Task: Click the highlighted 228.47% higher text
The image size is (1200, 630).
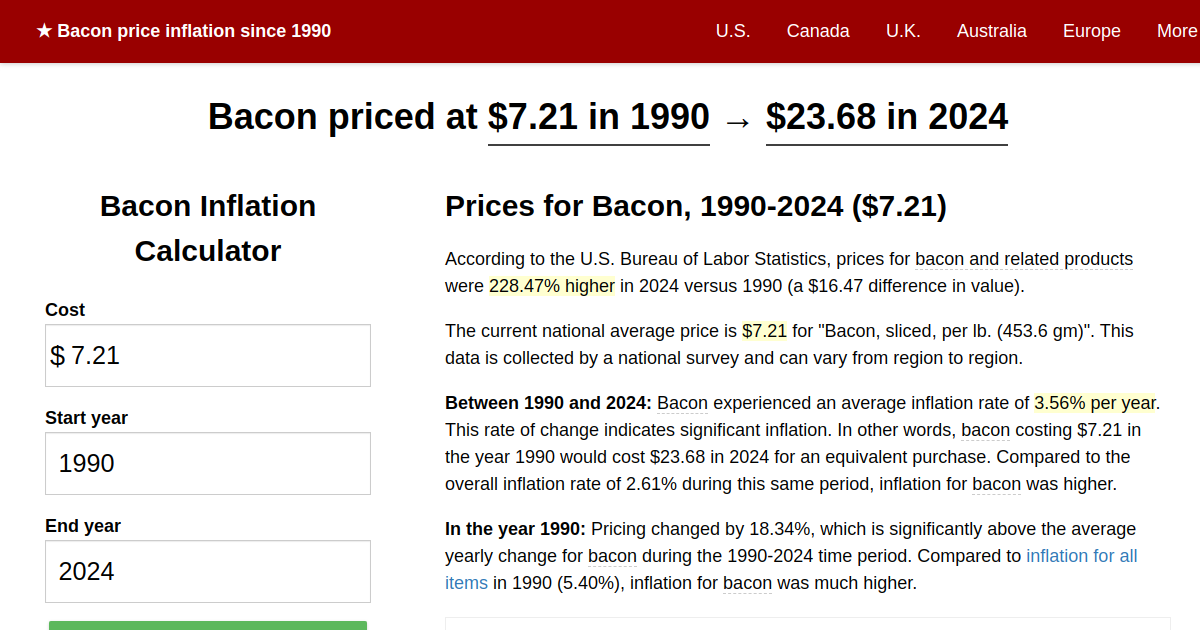Action: [551, 285]
